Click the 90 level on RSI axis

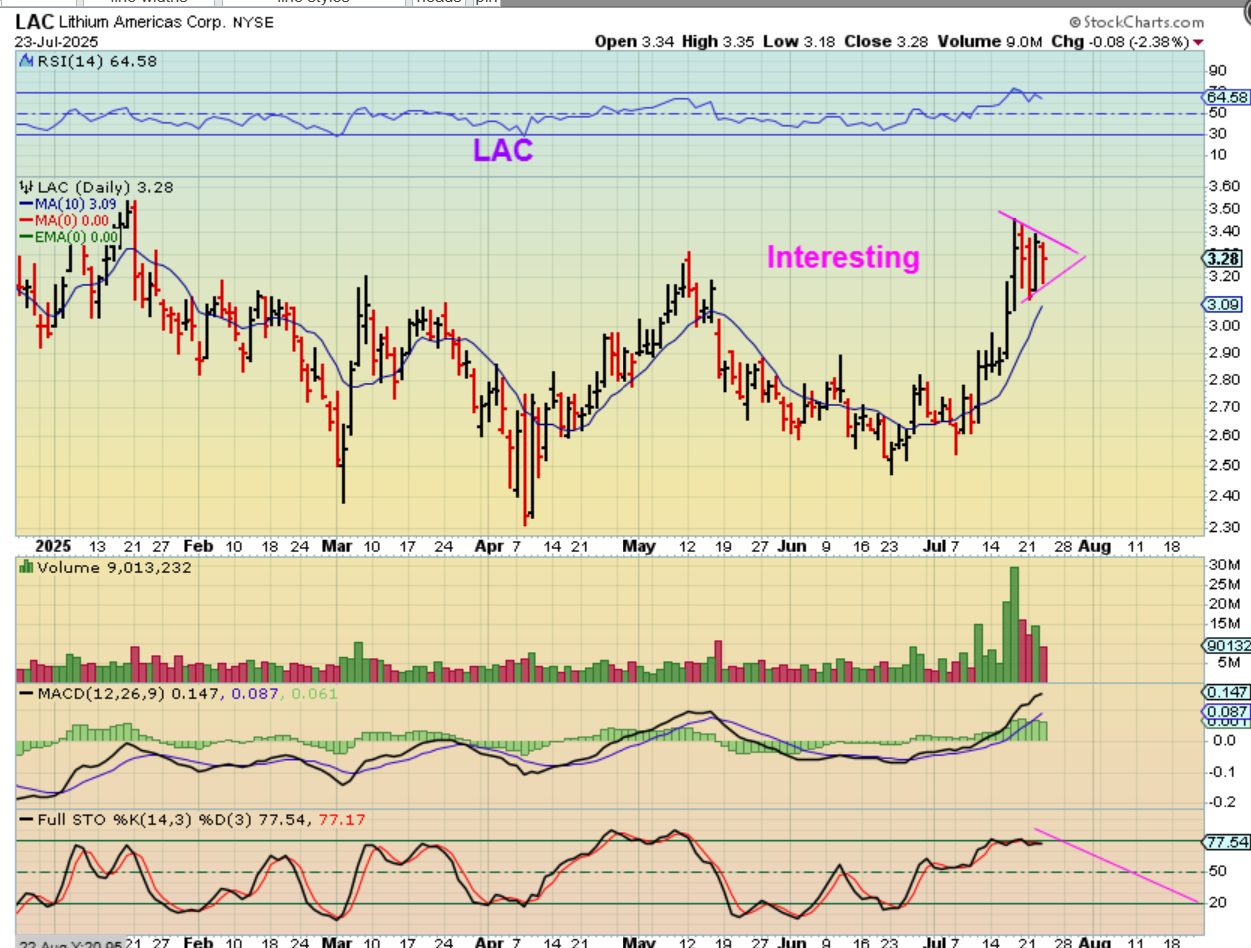[1217, 71]
